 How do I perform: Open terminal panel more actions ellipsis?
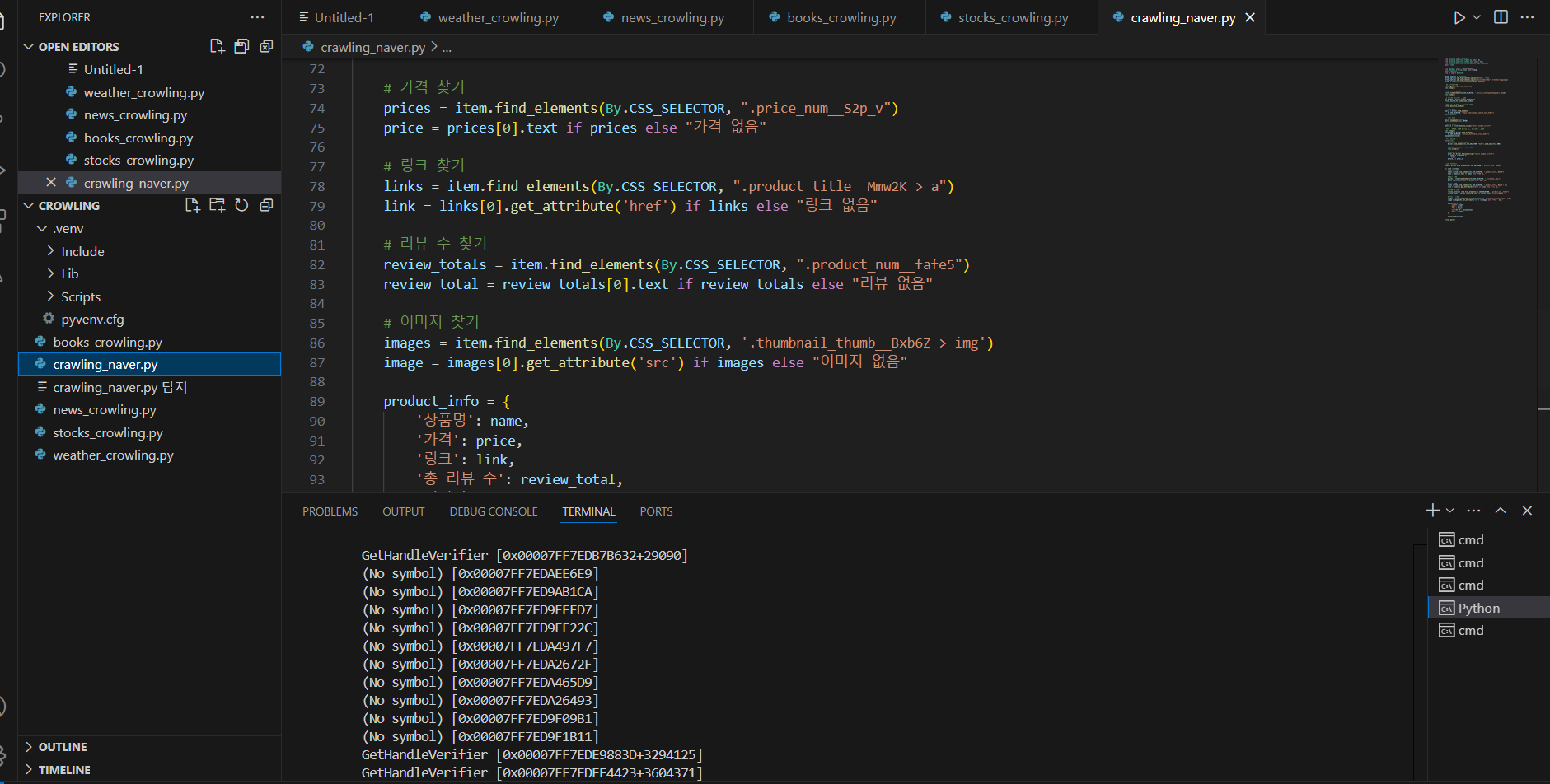(1474, 511)
